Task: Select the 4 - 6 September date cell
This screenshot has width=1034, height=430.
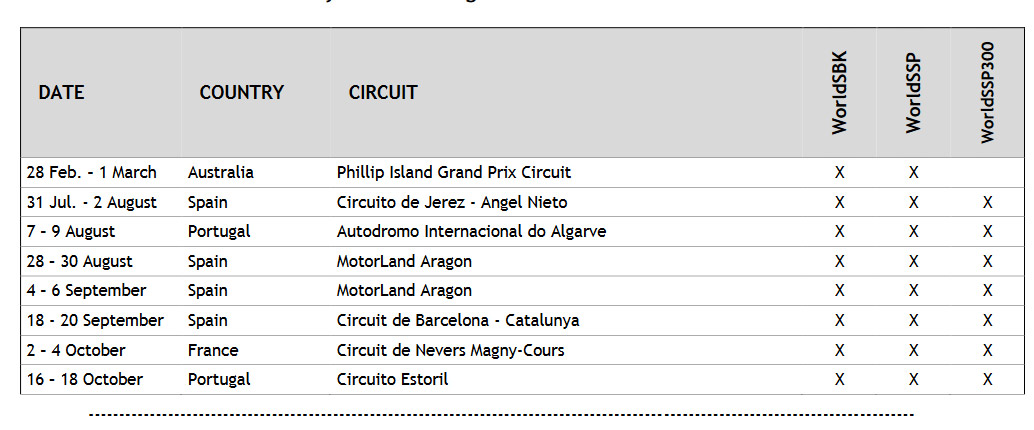Action: (86, 291)
